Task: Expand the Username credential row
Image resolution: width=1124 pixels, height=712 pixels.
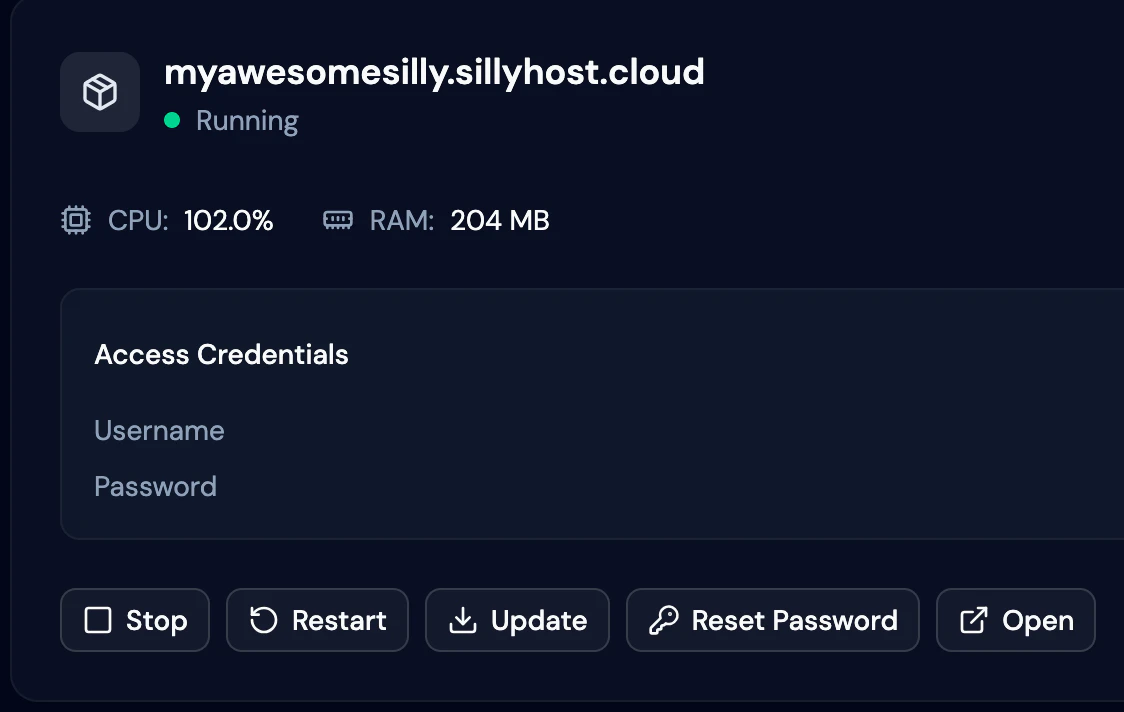Action: click(x=159, y=431)
